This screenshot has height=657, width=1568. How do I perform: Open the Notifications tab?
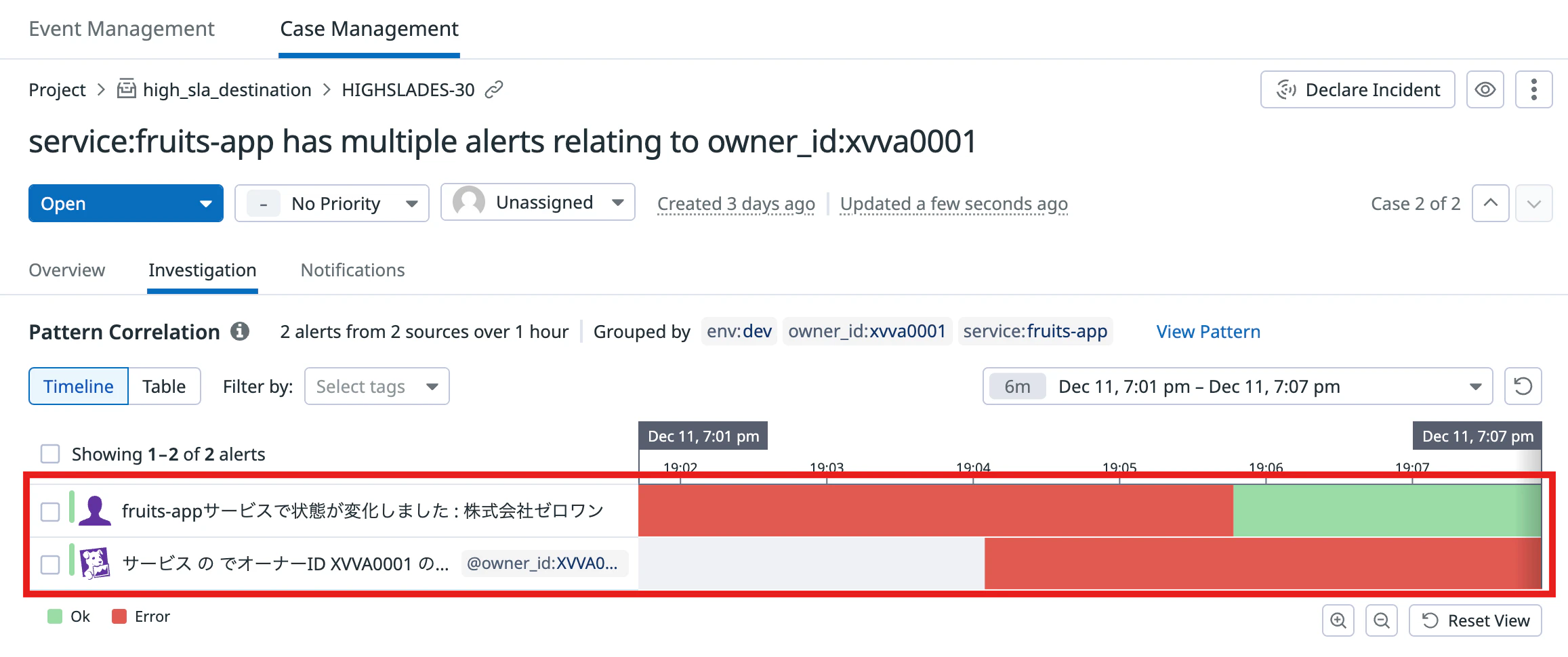(x=352, y=270)
